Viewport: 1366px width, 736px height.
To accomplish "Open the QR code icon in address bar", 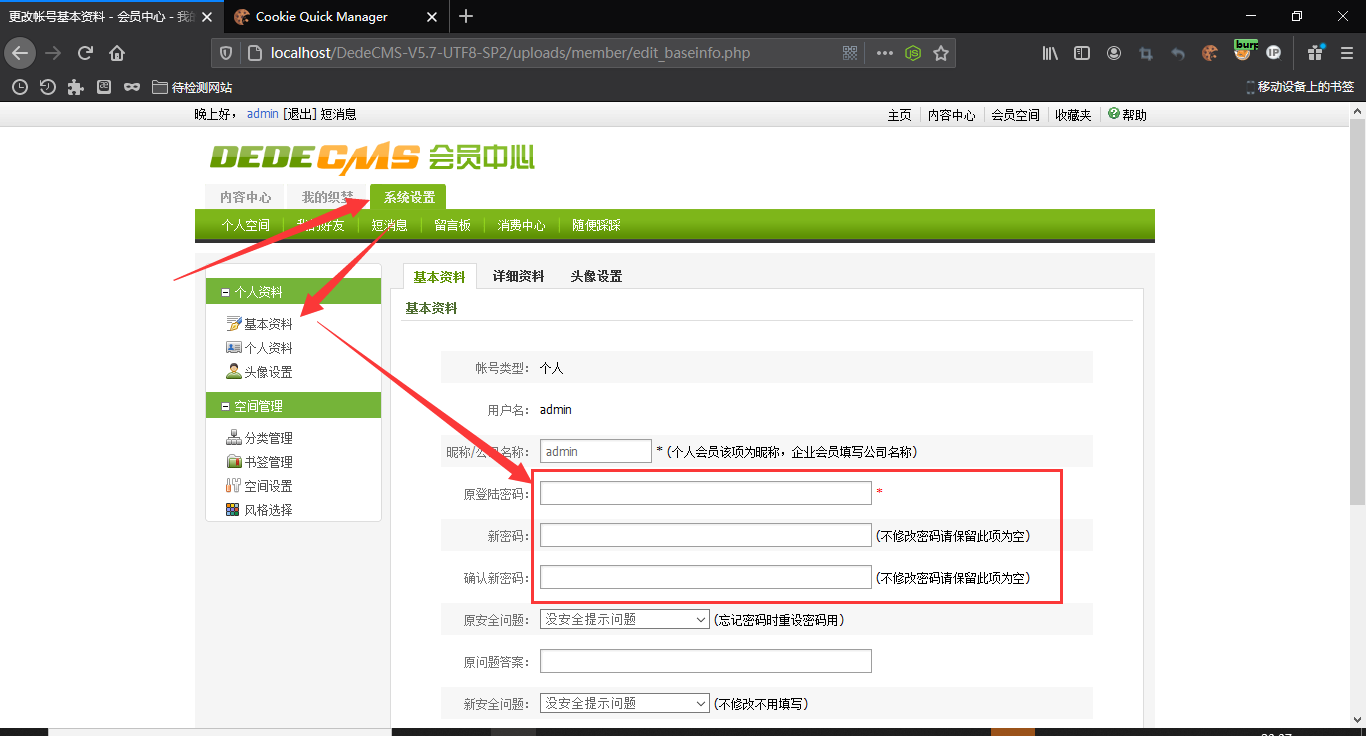I will [850, 53].
